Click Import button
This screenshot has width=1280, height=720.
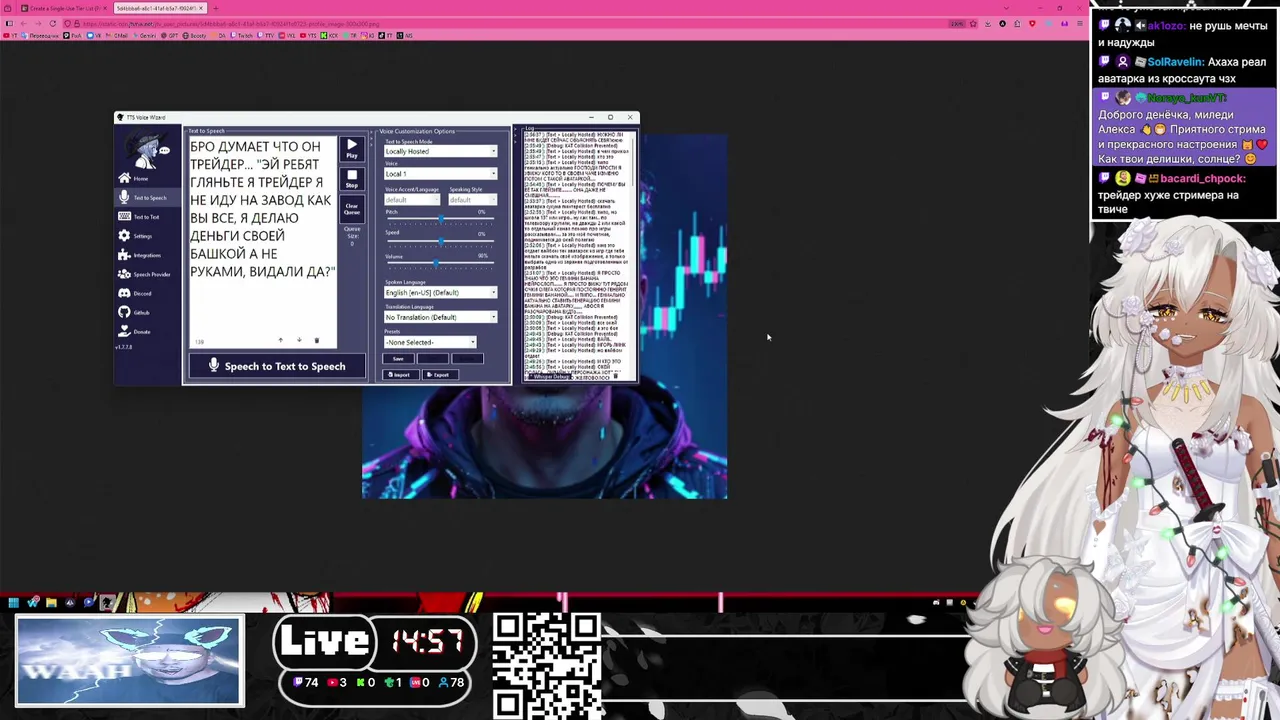click(x=401, y=375)
